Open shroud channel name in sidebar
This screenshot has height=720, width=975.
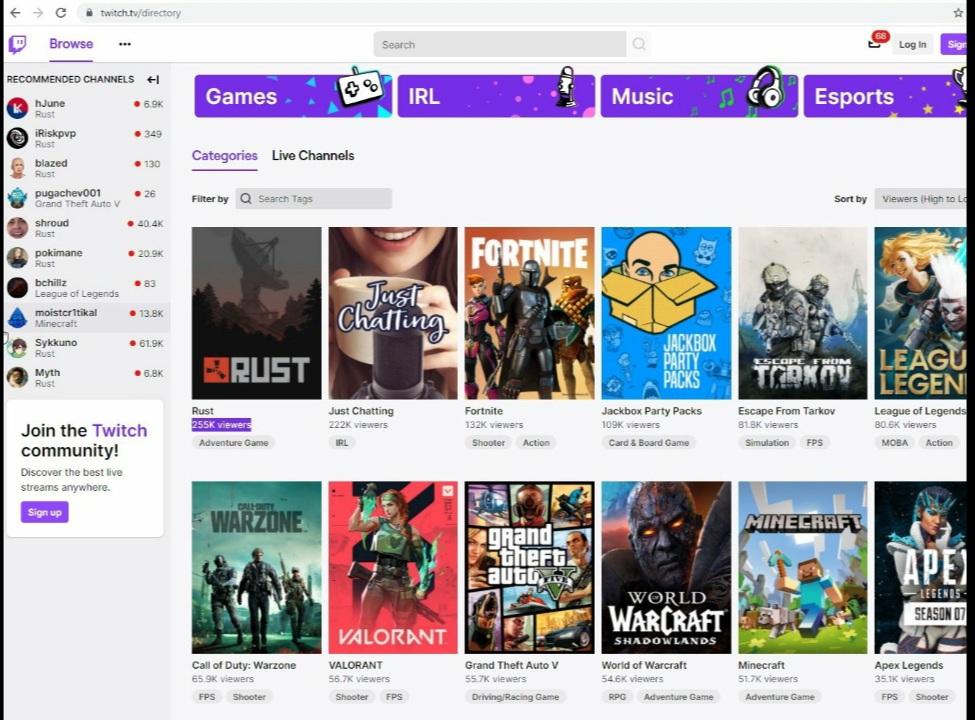(52, 223)
